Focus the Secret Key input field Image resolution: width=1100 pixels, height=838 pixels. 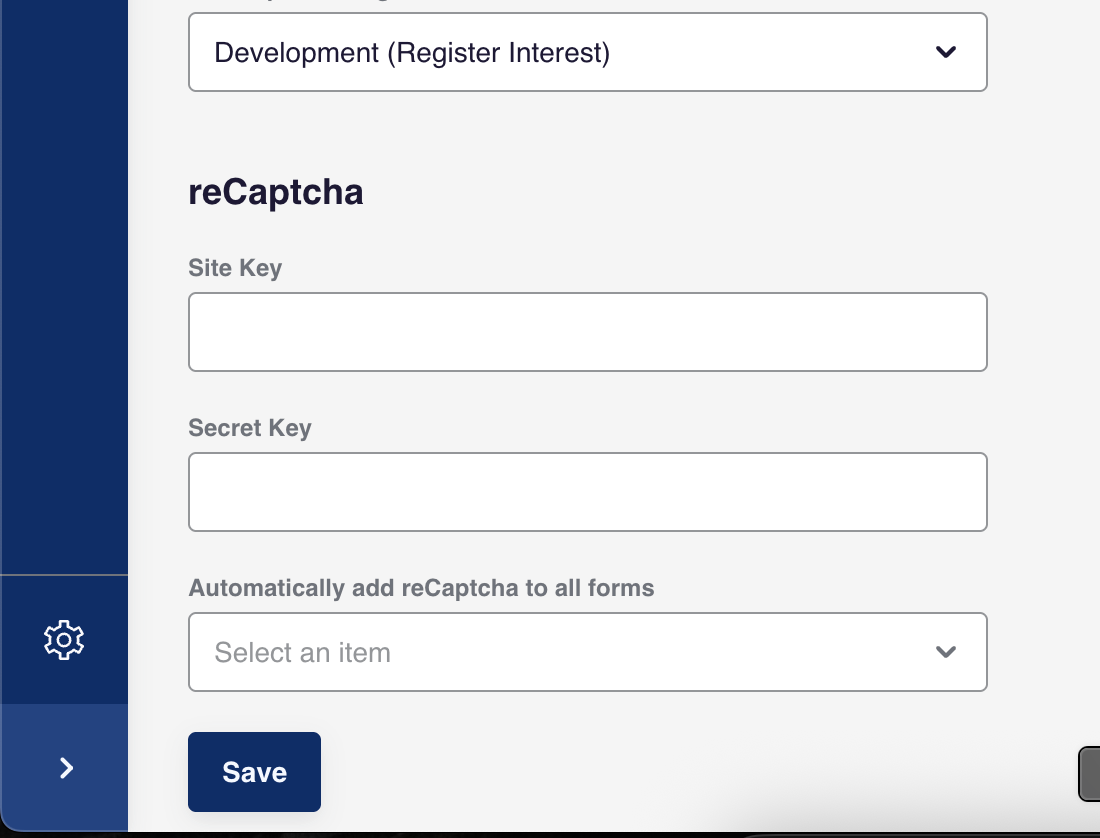click(587, 492)
